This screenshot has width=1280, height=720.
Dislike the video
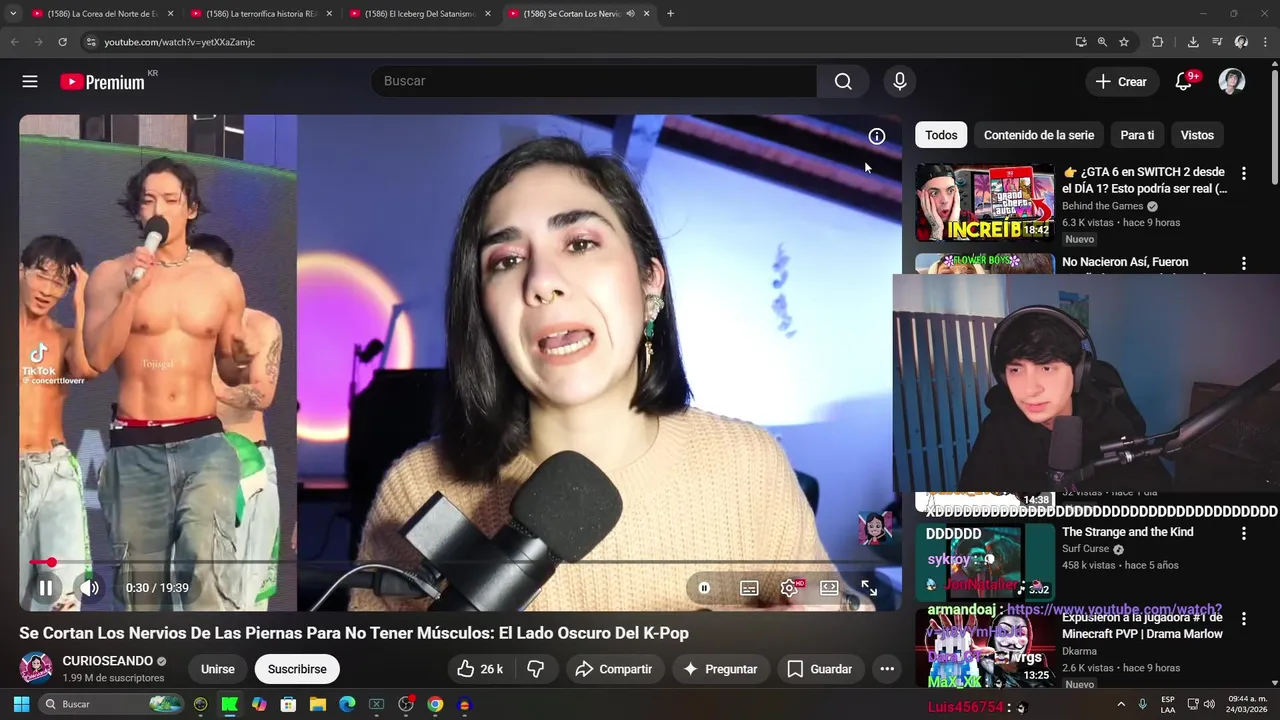(x=536, y=669)
